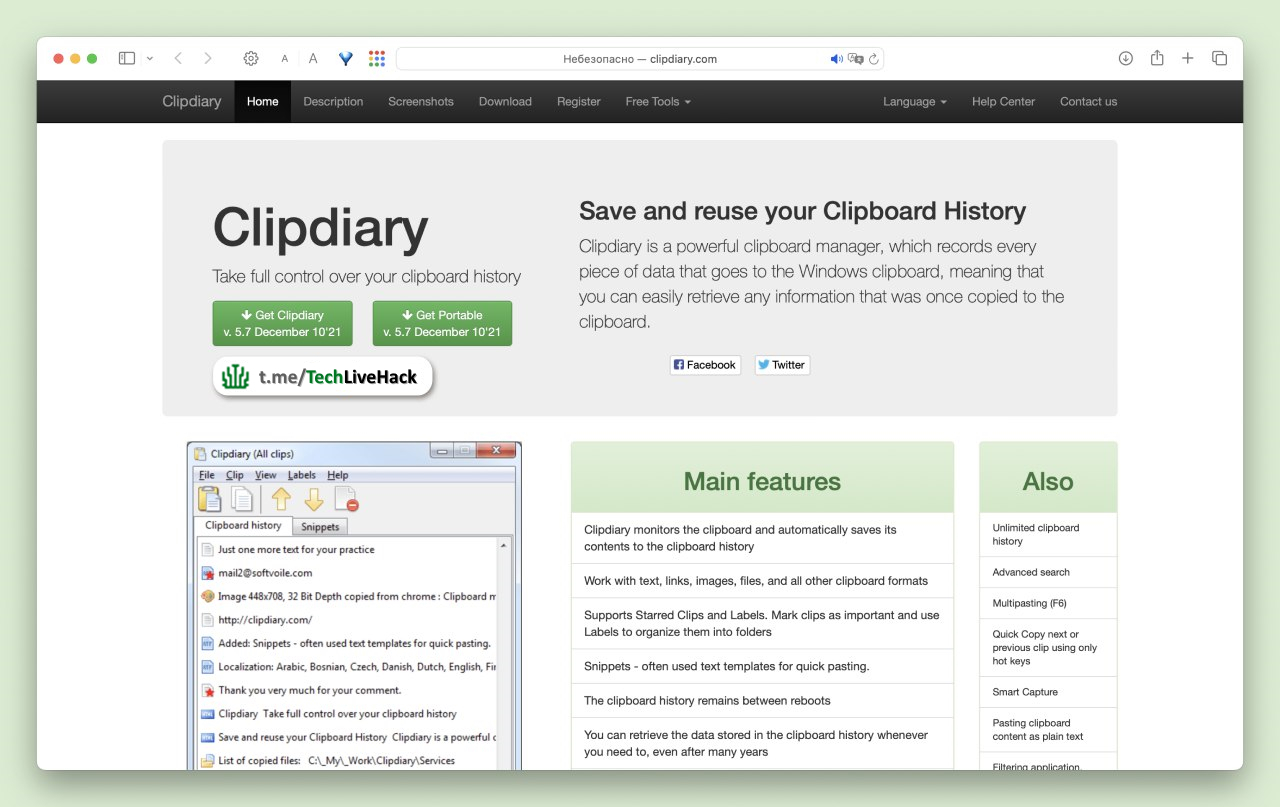Go forward with the right arrow
Screen dimensions: 1280x807
208,59
